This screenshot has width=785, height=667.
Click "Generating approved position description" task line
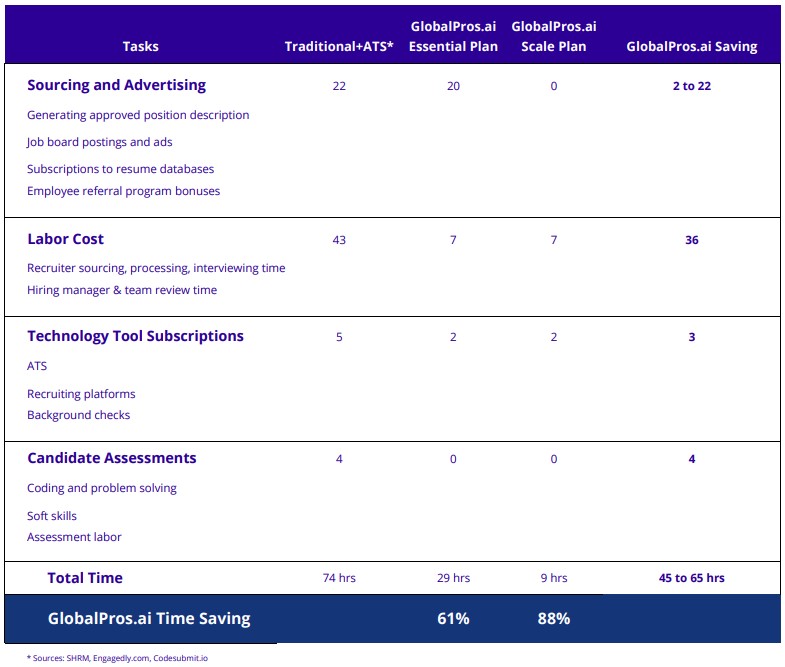pyautogui.click(x=138, y=115)
